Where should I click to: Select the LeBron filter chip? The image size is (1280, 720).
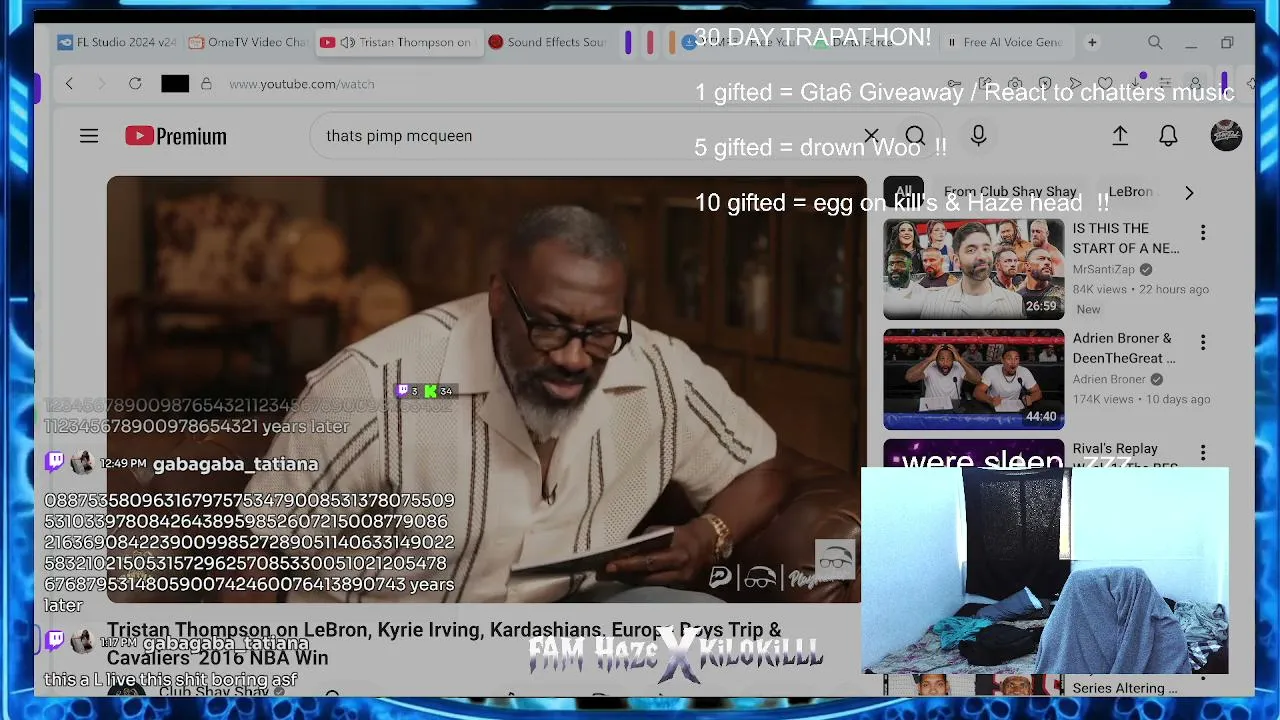[1131, 192]
